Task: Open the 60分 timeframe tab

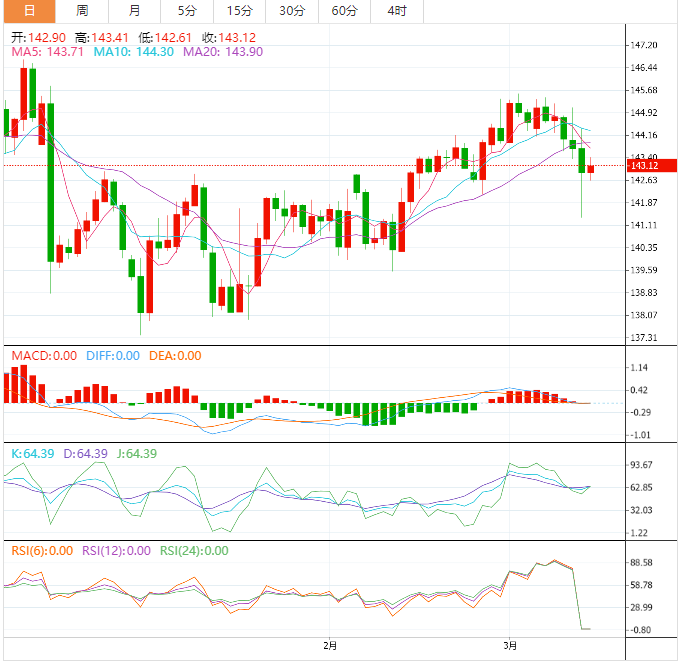Action: click(x=345, y=11)
